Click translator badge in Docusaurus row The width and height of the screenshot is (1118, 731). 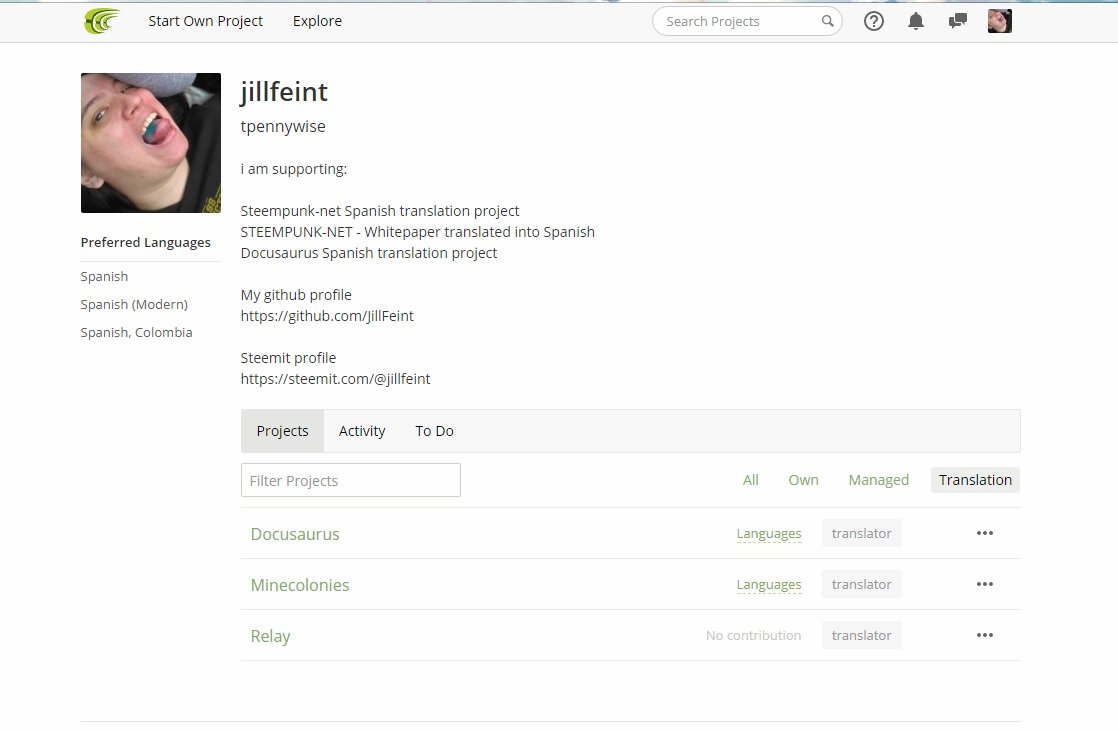click(x=861, y=533)
